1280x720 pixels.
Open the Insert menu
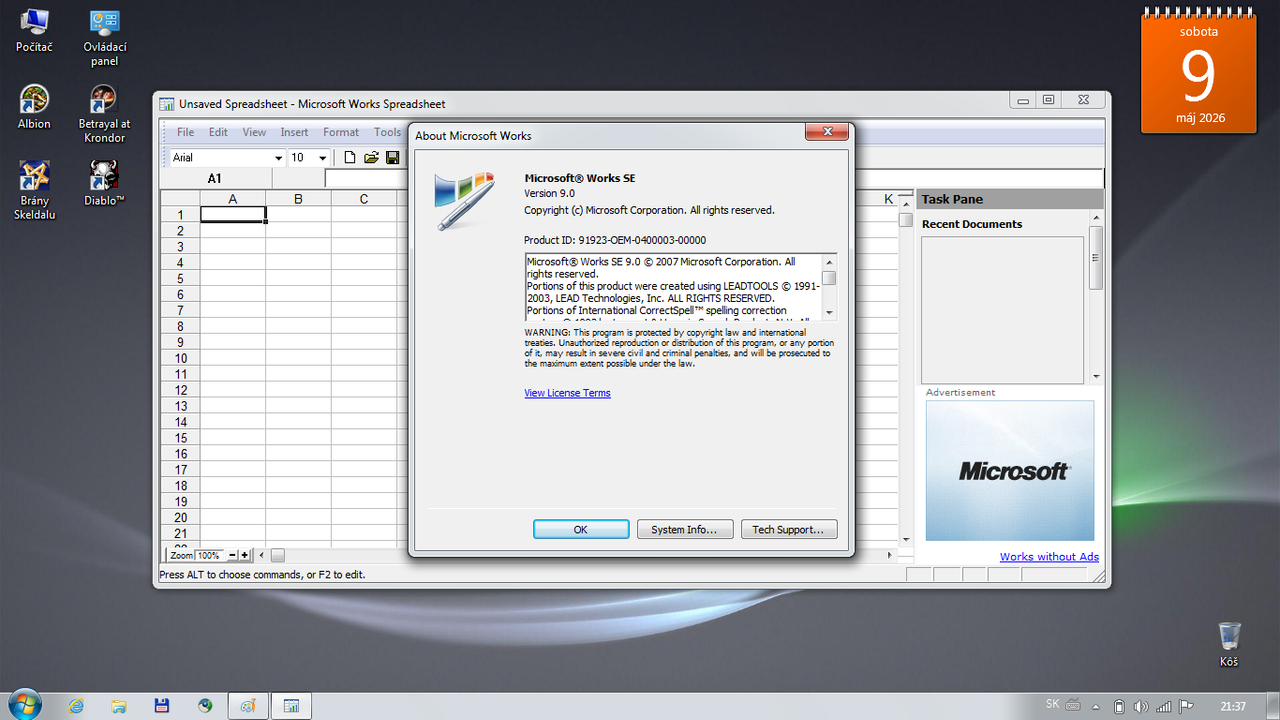[294, 132]
